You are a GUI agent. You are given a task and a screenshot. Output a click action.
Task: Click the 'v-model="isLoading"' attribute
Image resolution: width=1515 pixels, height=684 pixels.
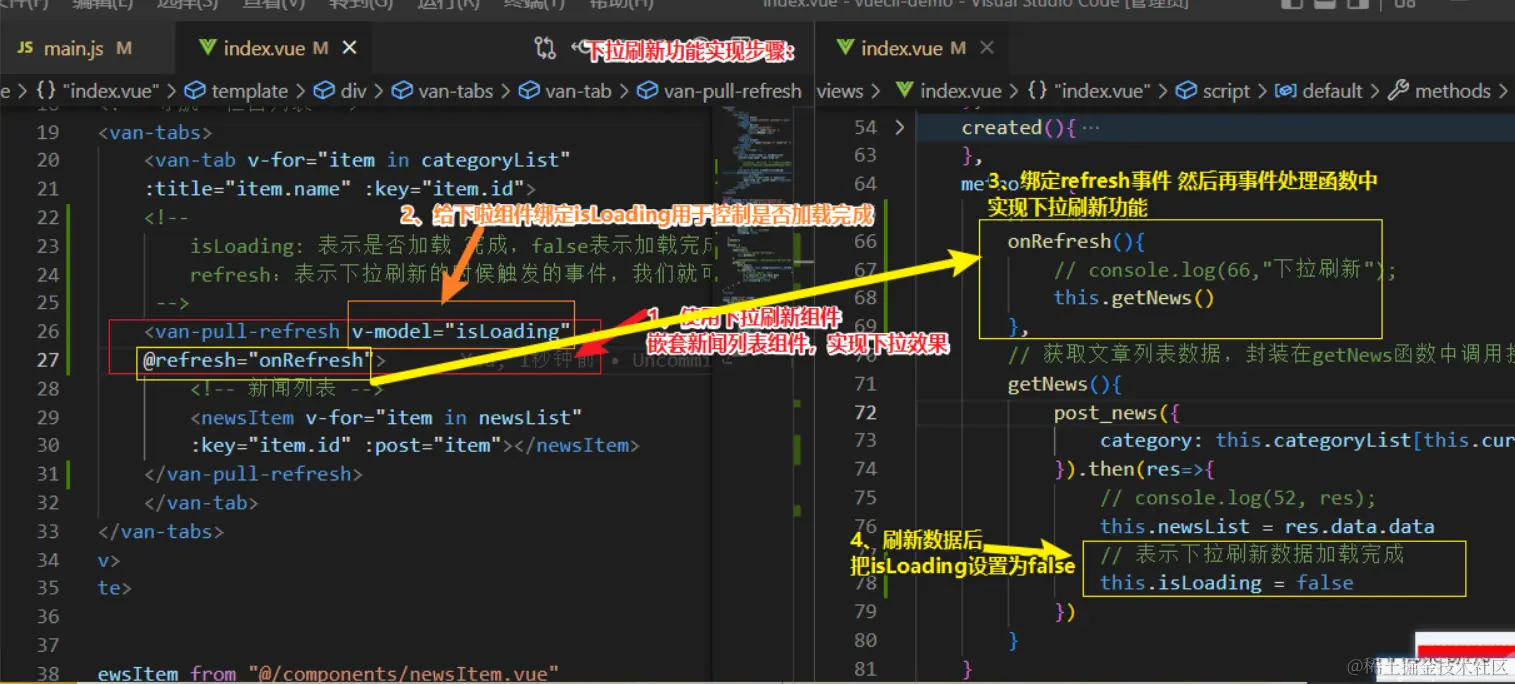click(461, 331)
